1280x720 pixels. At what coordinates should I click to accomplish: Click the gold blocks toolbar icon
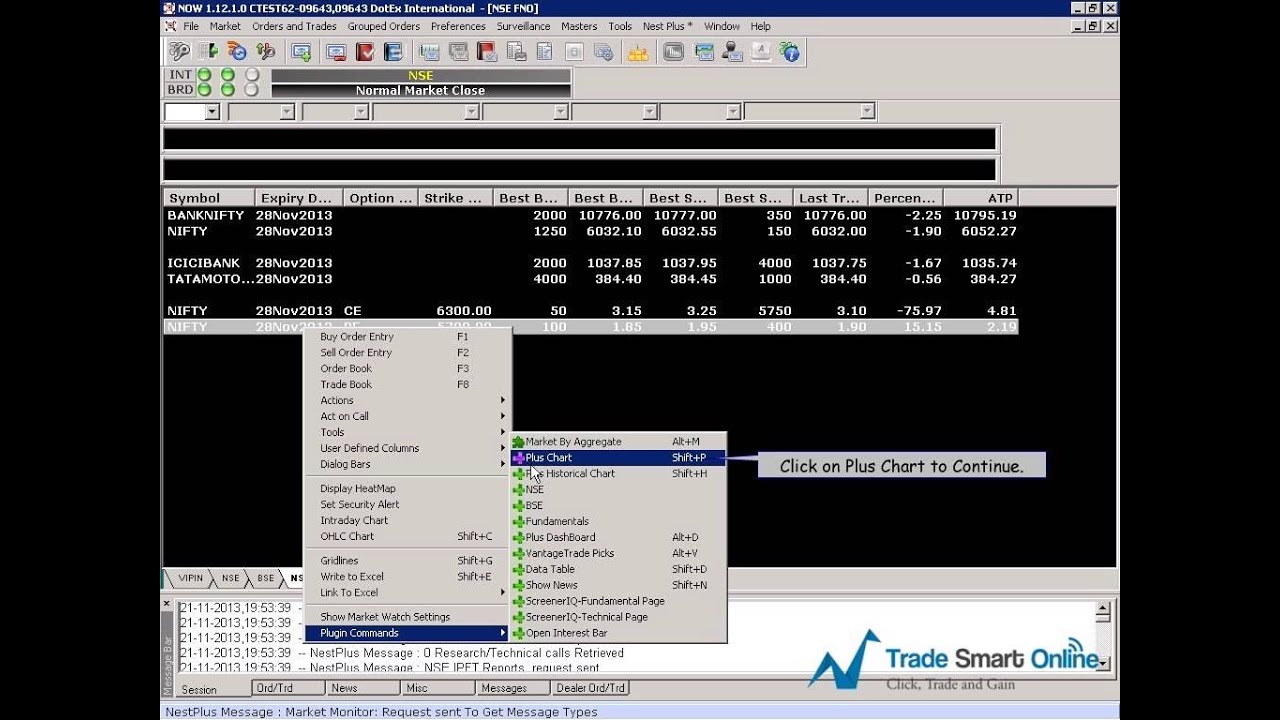point(637,51)
